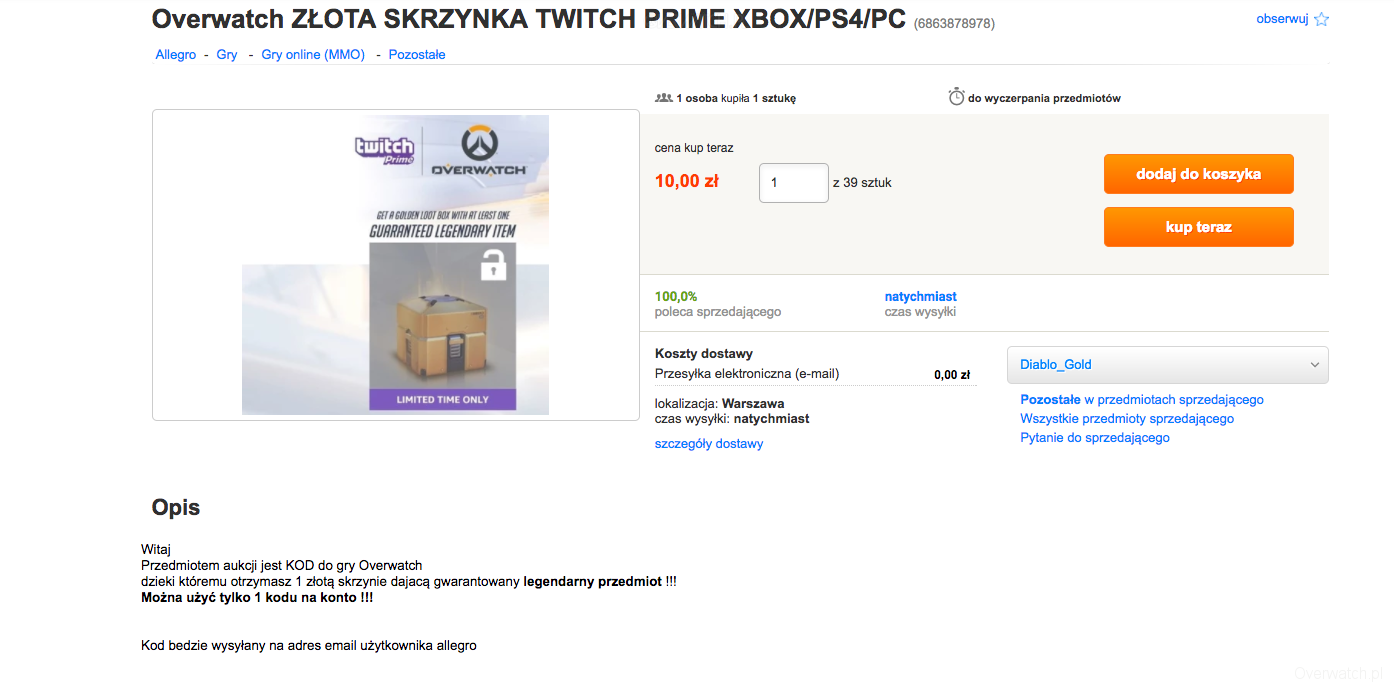Click the quantity input field
Screen dimensions: 1394x692
click(x=794, y=183)
